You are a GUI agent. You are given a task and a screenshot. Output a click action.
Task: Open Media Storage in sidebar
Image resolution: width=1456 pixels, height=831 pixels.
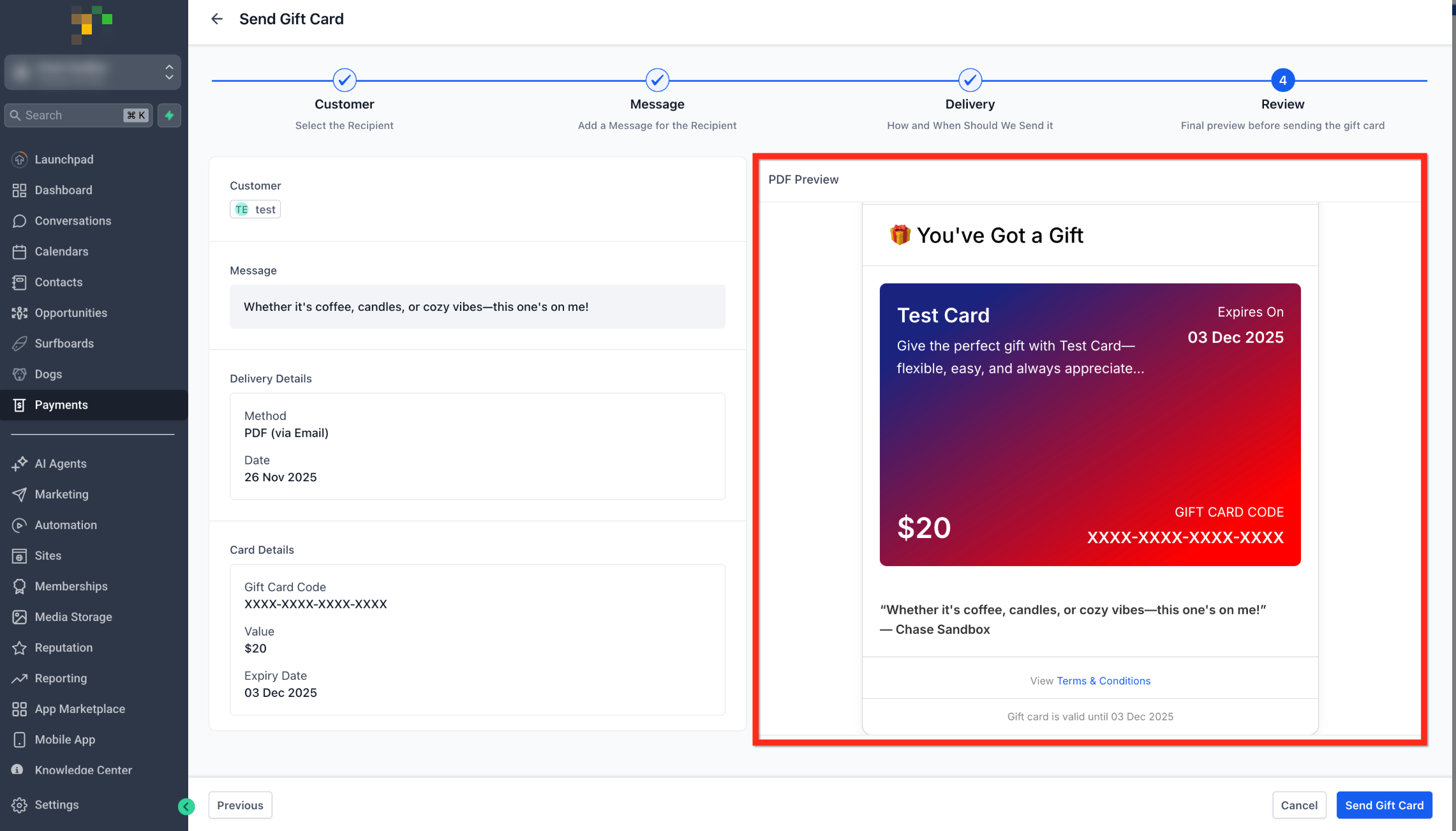pyautogui.click(x=73, y=617)
